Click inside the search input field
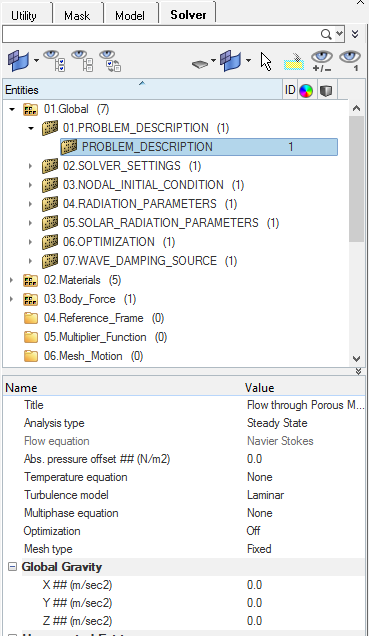369x636 pixels. 161,34
